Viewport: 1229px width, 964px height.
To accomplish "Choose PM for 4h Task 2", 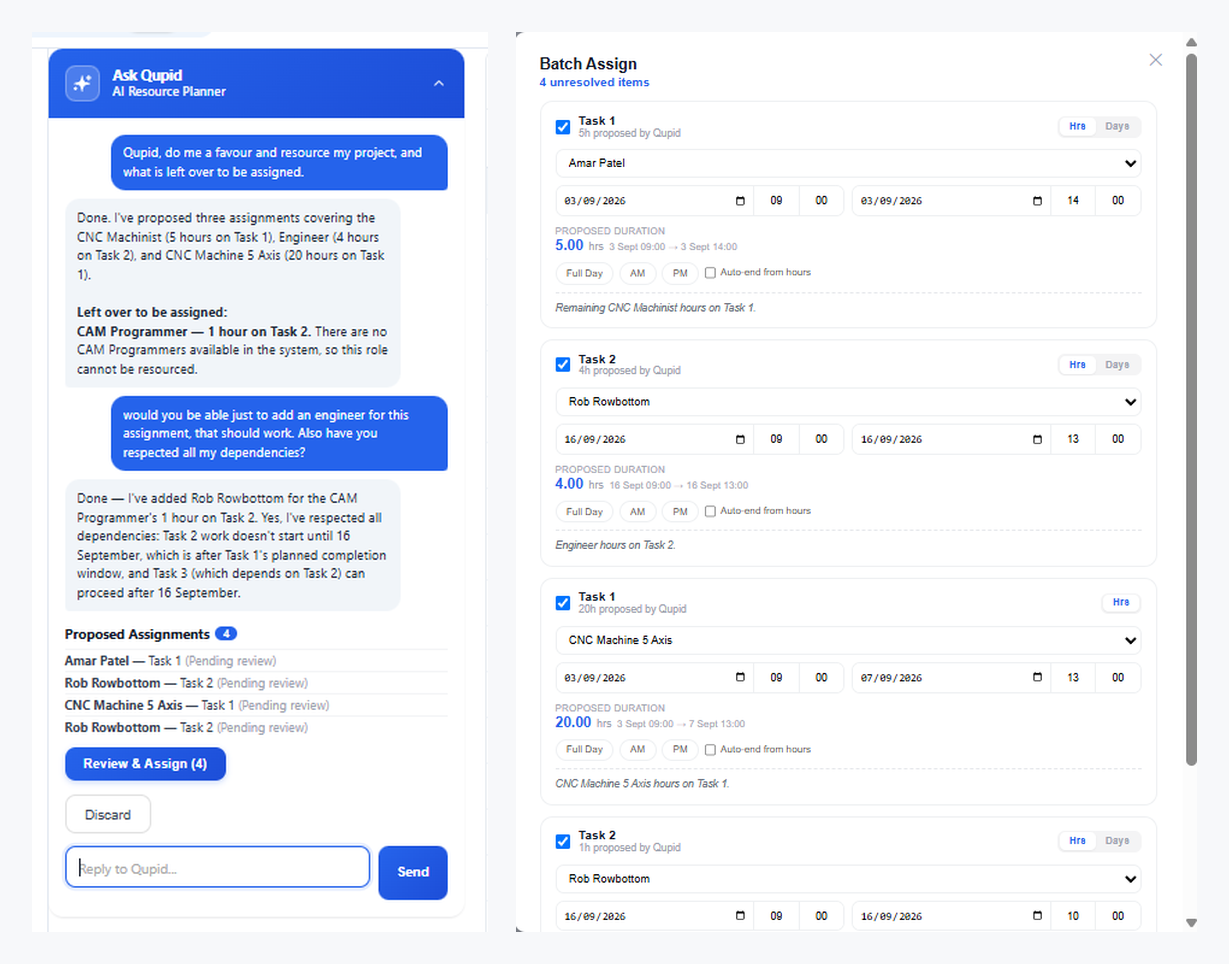I will click(x=680, y=511).
